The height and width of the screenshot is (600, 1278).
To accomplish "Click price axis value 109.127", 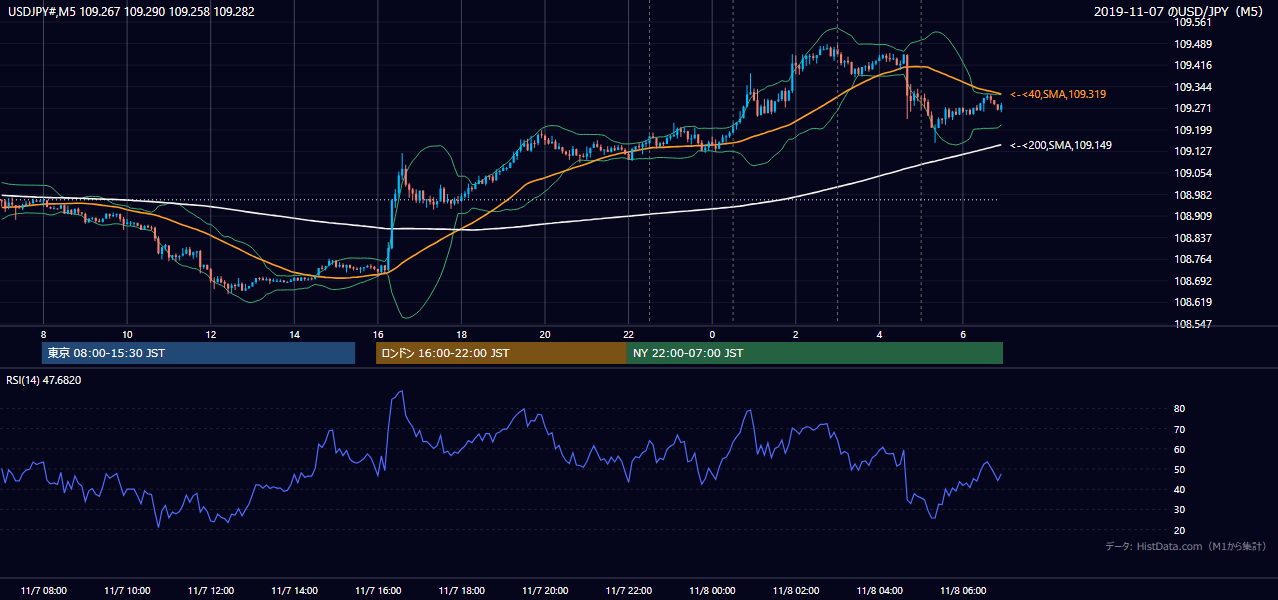I will pos(1192,151).
